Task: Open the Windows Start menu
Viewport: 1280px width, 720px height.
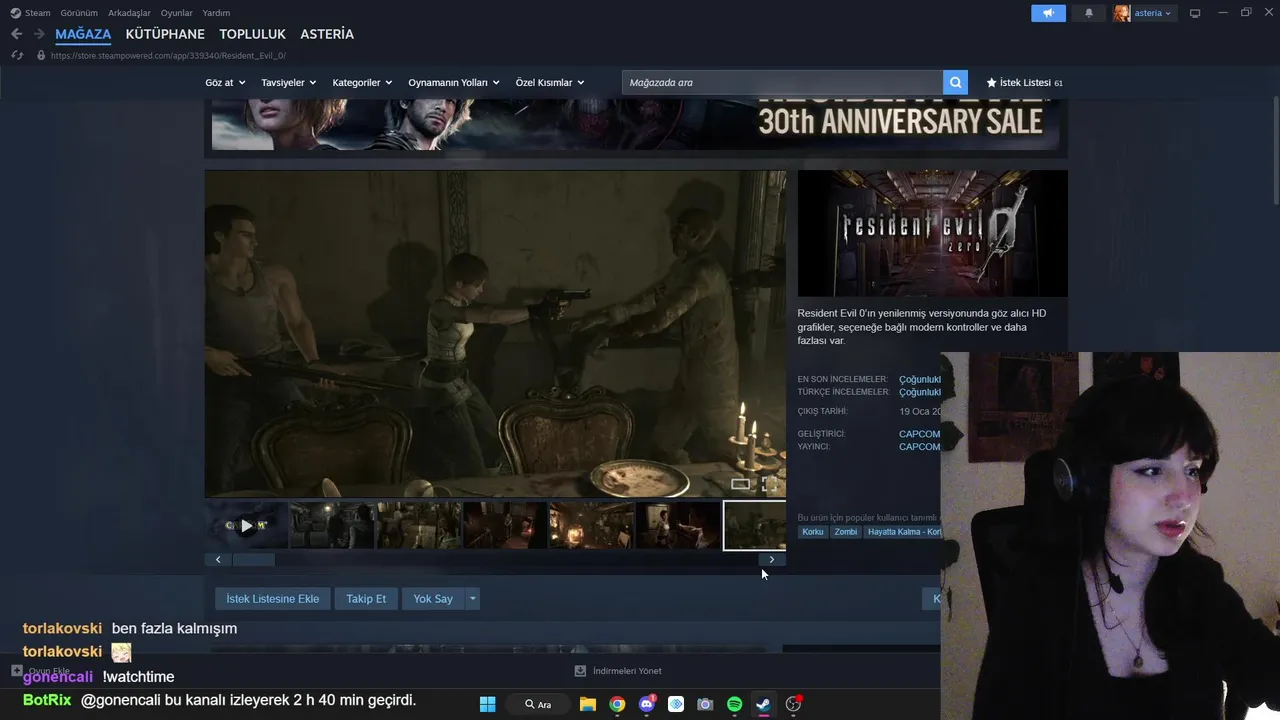Action: coord(488,704)
